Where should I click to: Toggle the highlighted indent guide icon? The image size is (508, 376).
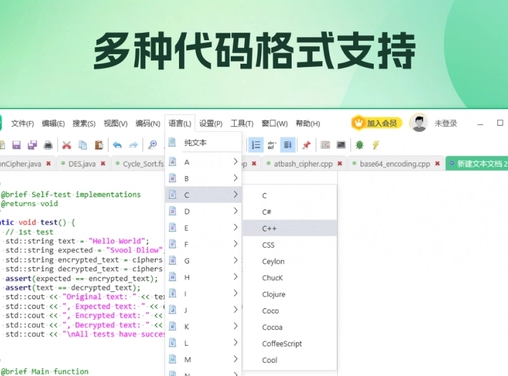pyautogui.click(x=287, y=145)
